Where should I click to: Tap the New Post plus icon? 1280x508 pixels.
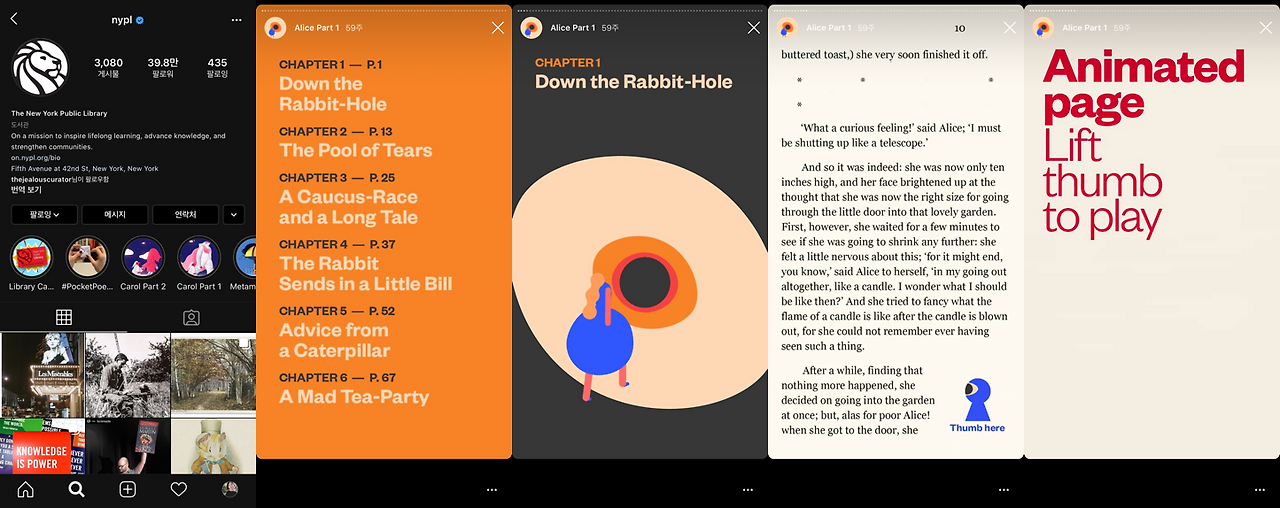[127, 489]
